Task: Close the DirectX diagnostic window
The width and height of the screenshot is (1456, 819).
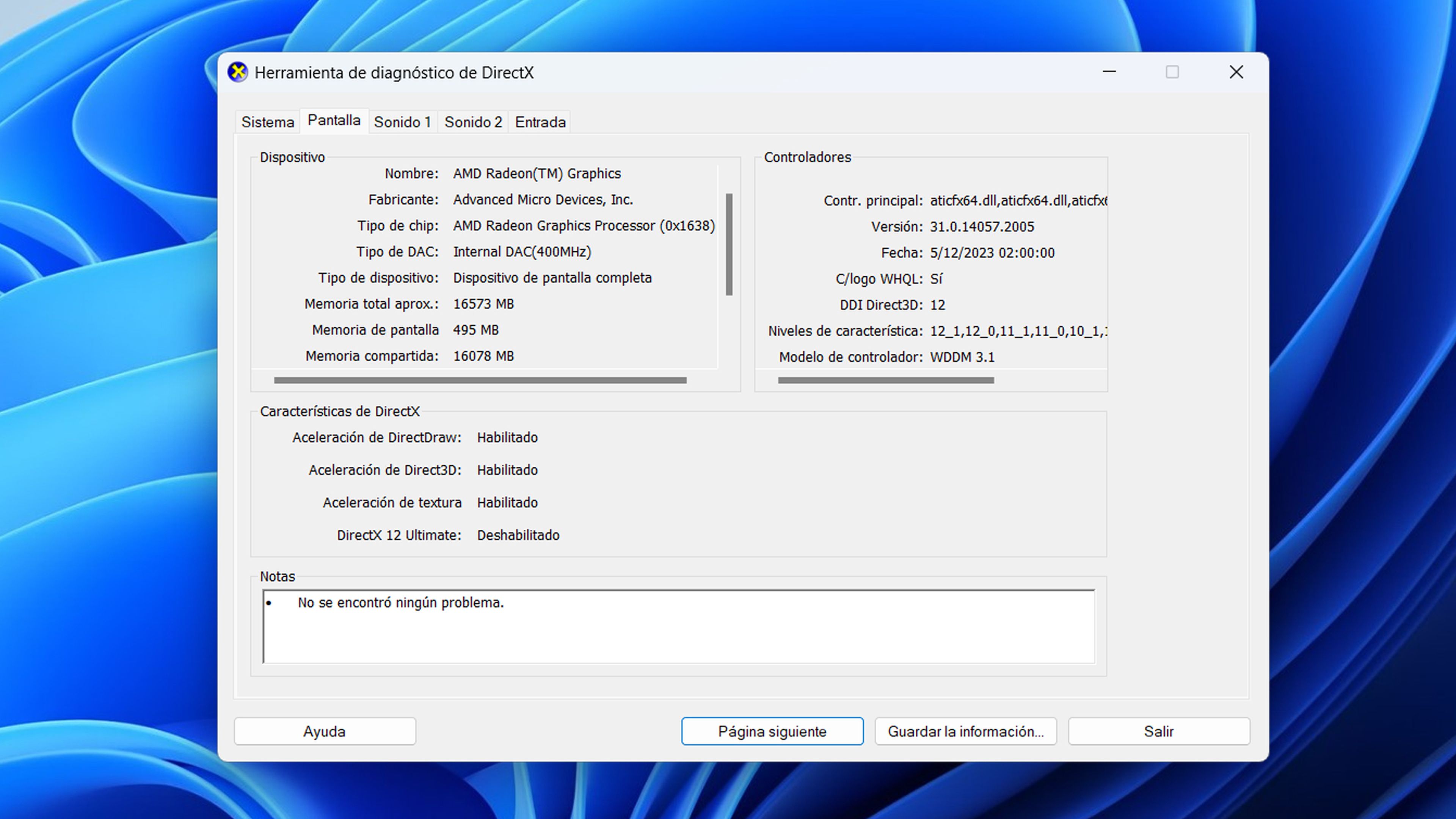Action: tap(1236, 72)
